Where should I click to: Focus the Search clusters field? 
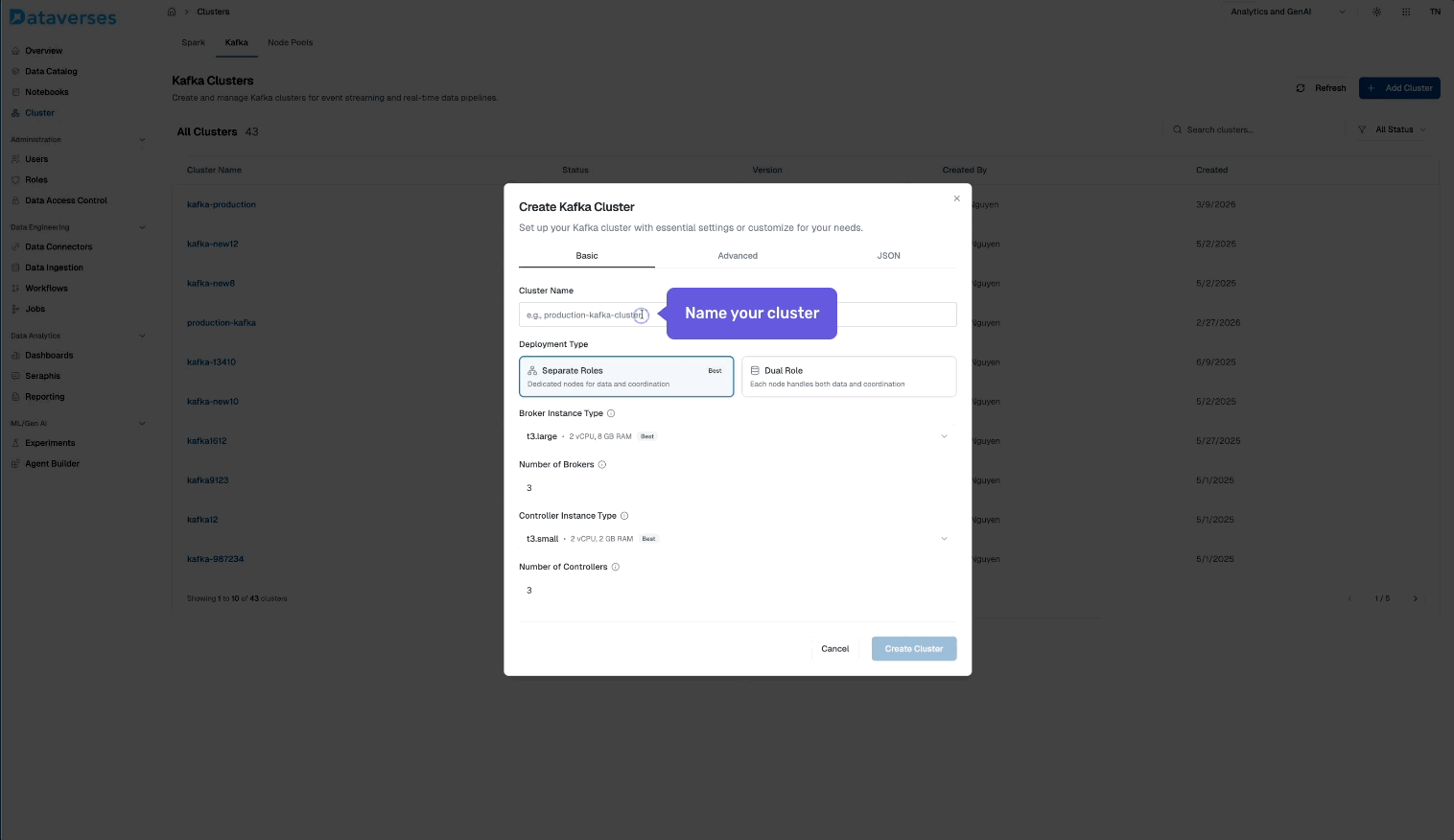(1255, 129)
